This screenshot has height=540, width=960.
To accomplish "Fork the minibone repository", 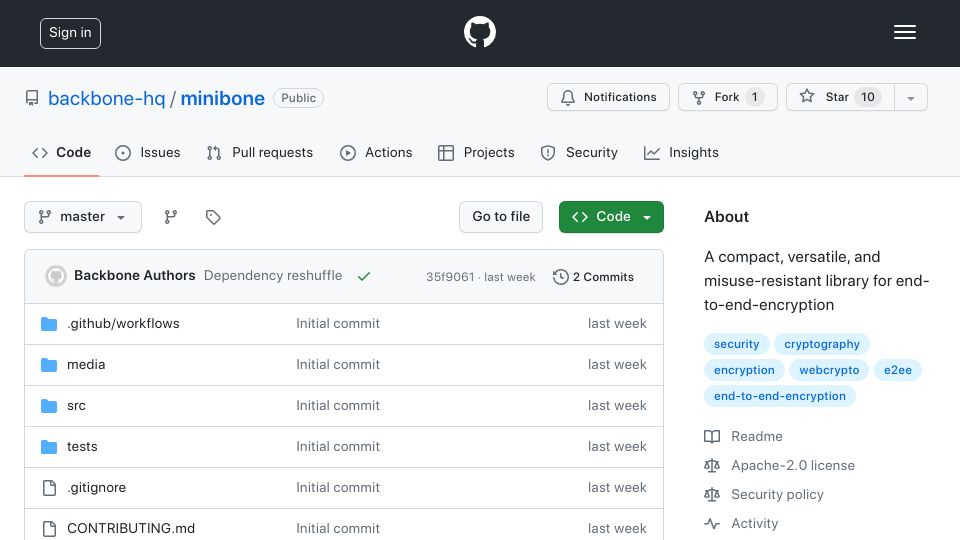I will coord(727,97).
